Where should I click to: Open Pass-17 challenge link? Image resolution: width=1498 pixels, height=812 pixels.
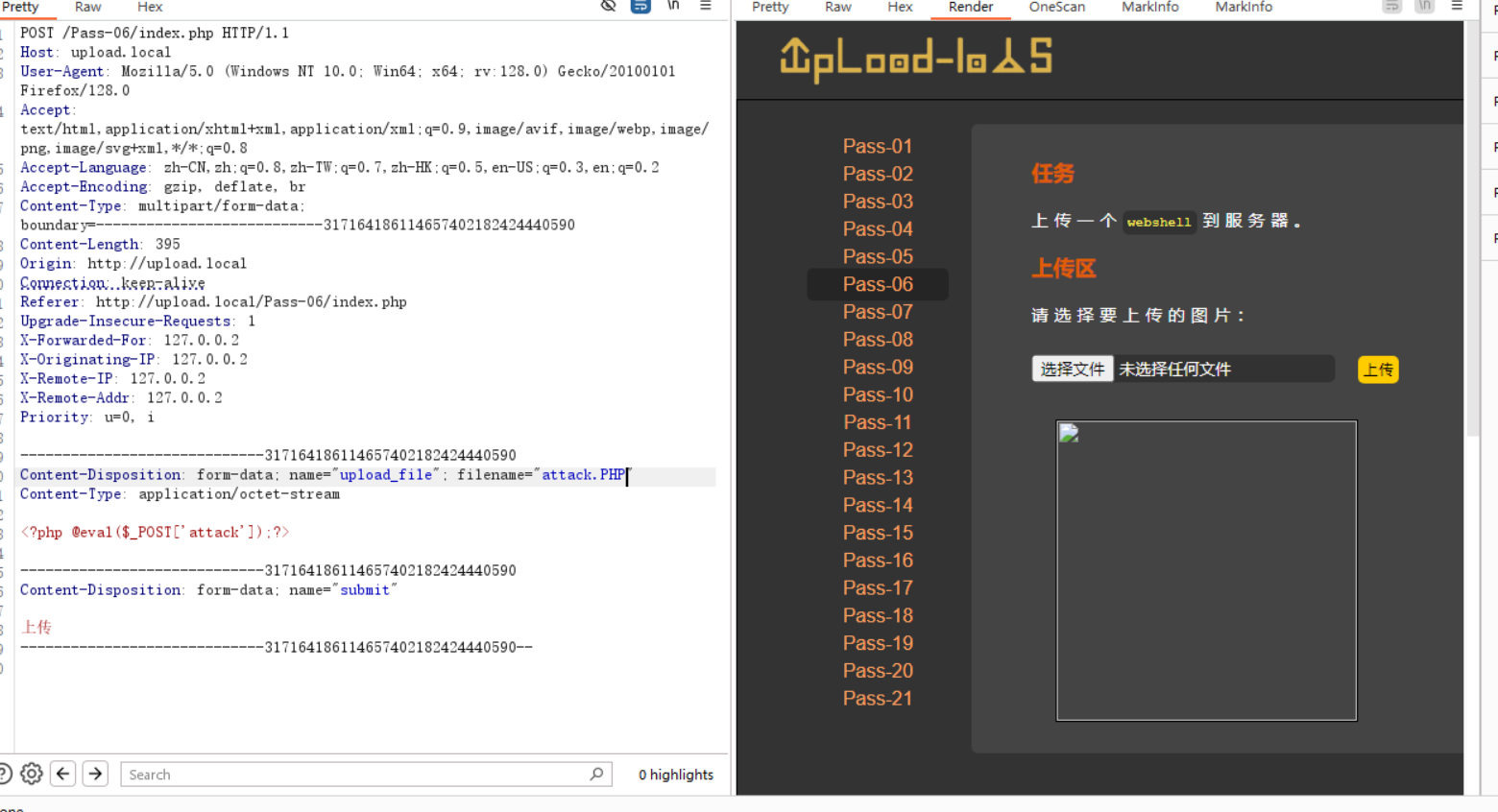pyautogui.click(x=878, y=588)
